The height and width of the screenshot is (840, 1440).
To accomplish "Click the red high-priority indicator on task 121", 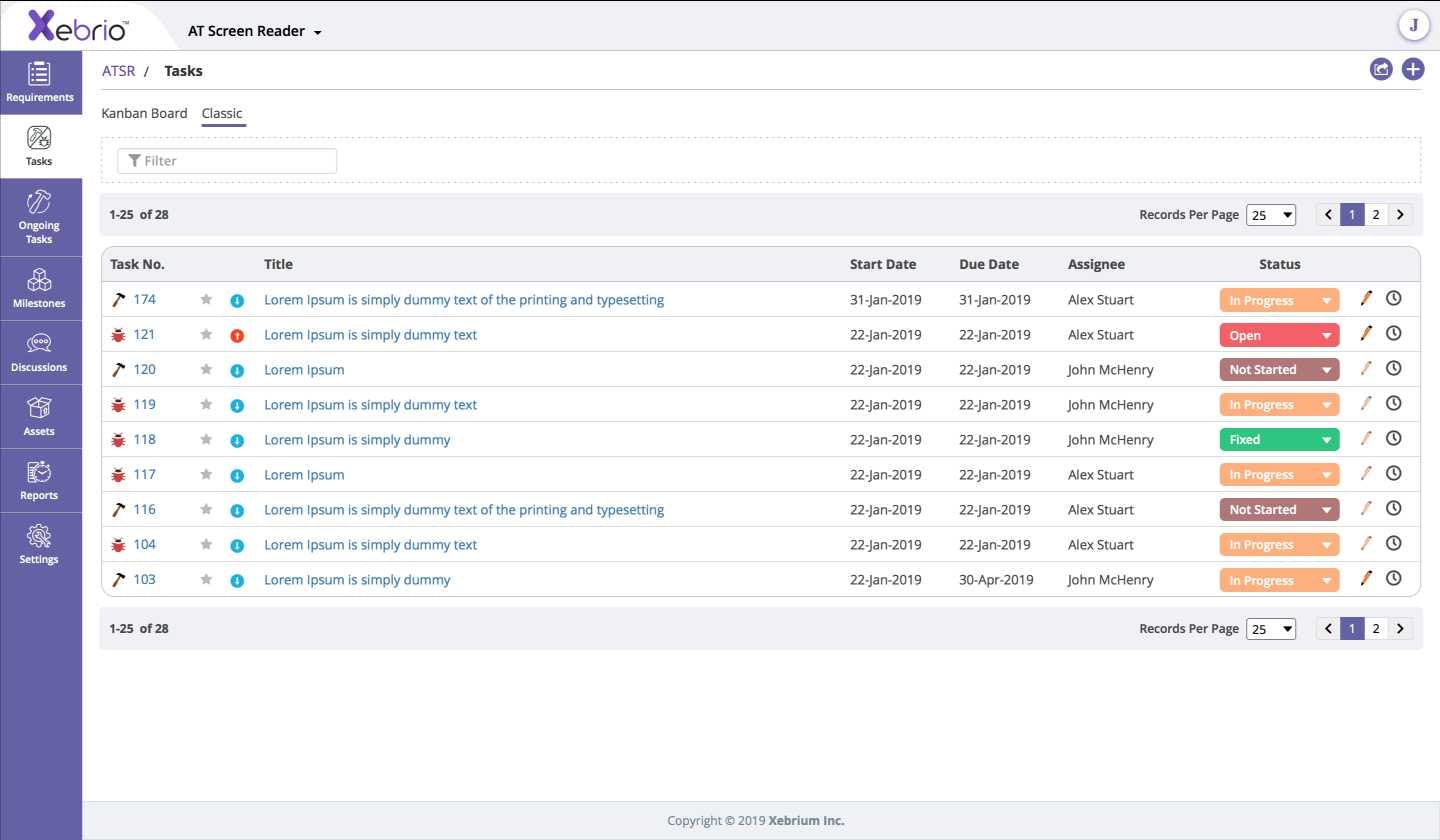I will click(237, 335).
